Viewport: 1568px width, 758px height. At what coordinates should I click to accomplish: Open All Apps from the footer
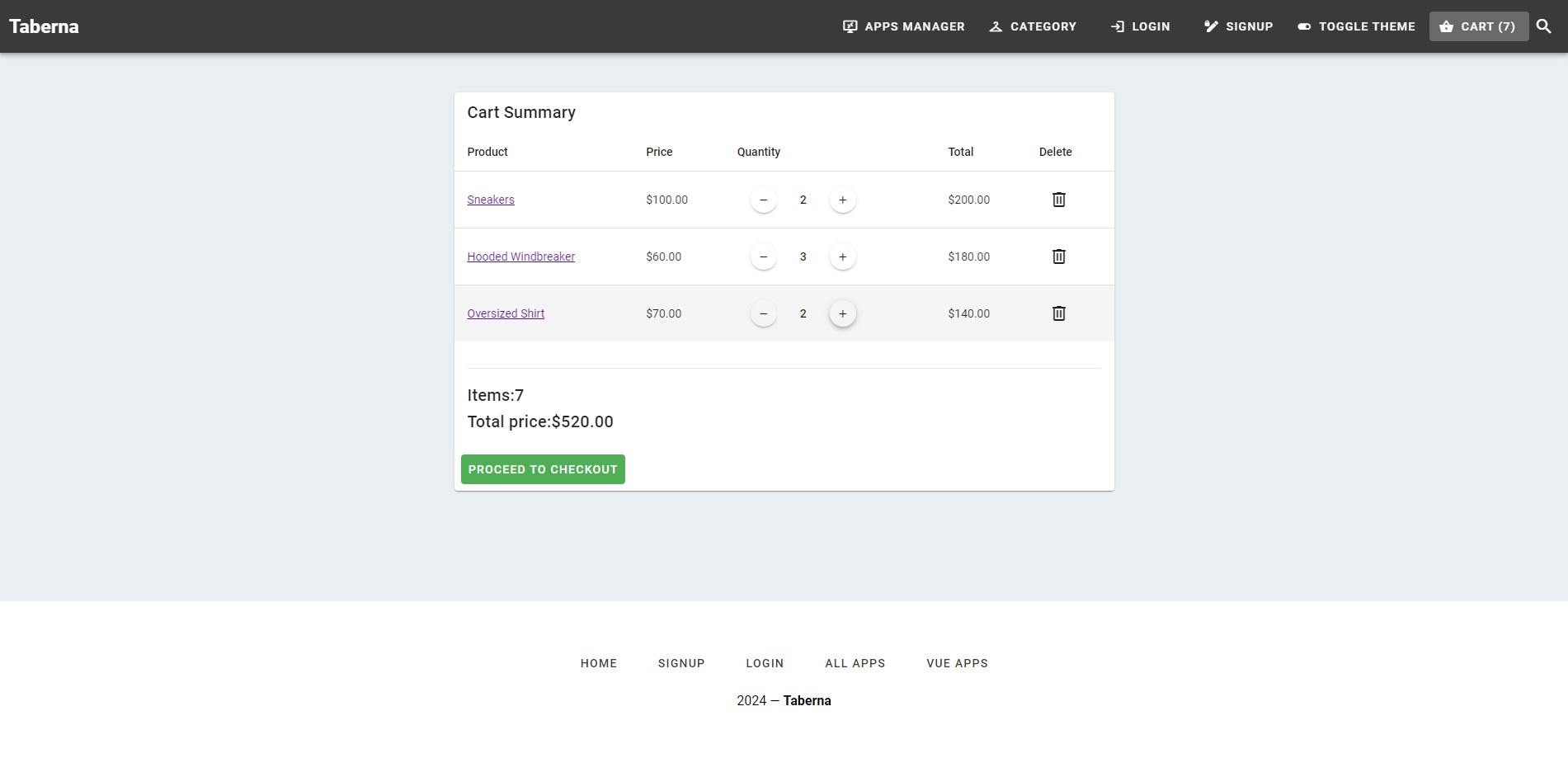(x=855, y=662)
